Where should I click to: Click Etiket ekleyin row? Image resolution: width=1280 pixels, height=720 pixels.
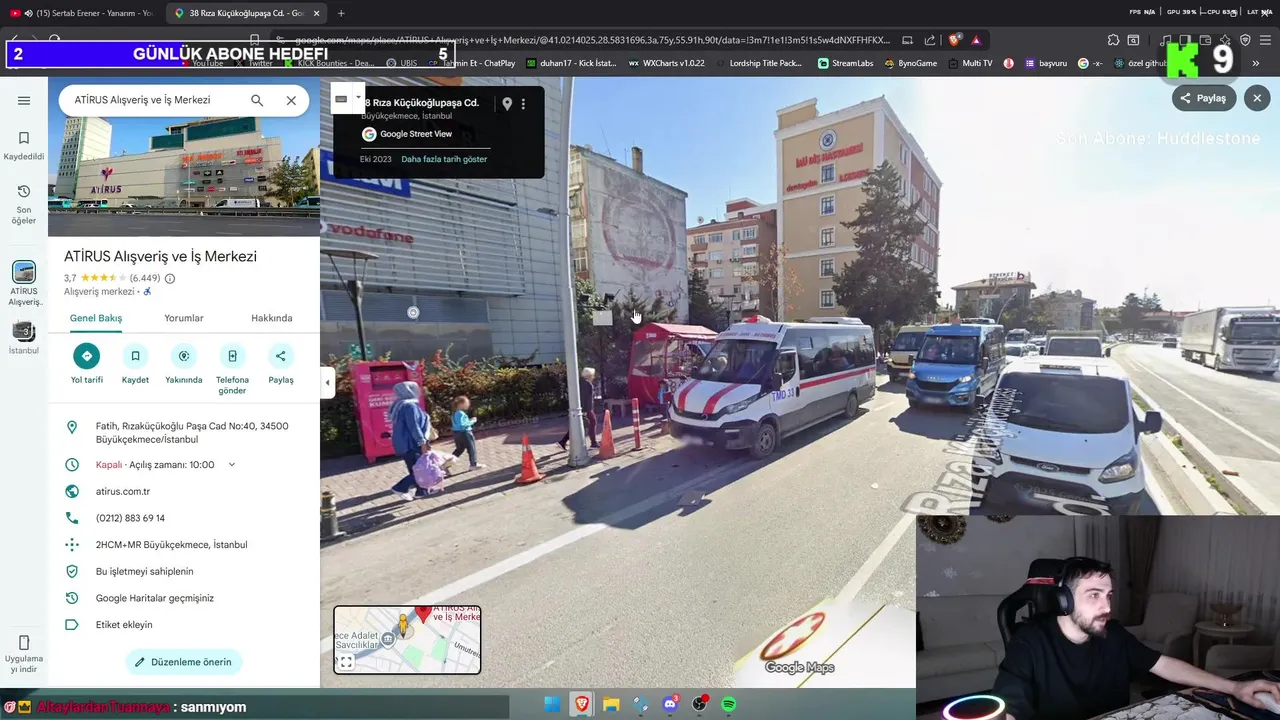184,625
